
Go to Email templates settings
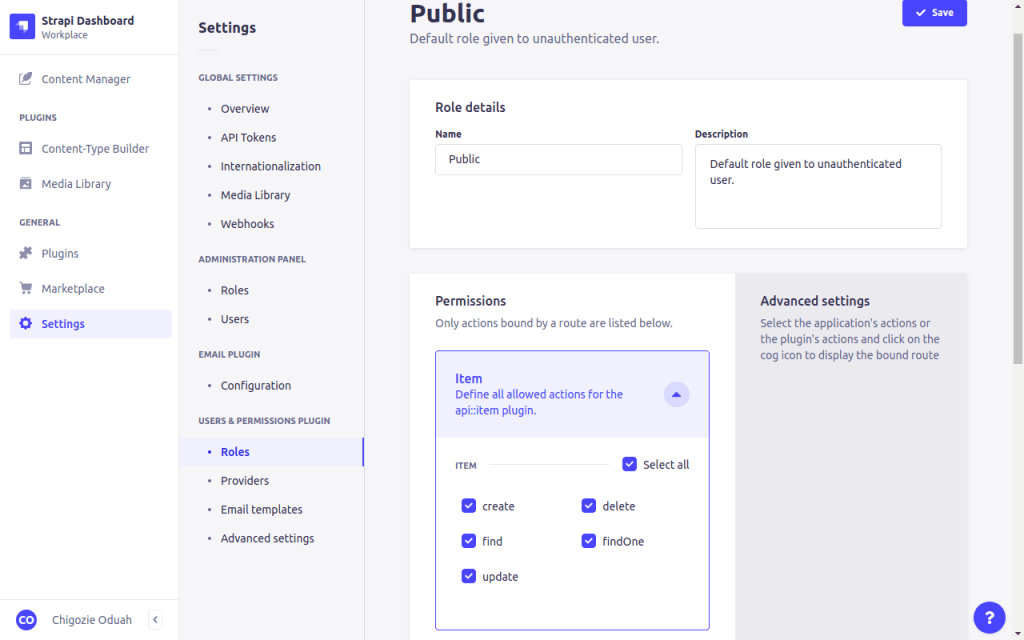pyautogui.click(x=261, y=510)
